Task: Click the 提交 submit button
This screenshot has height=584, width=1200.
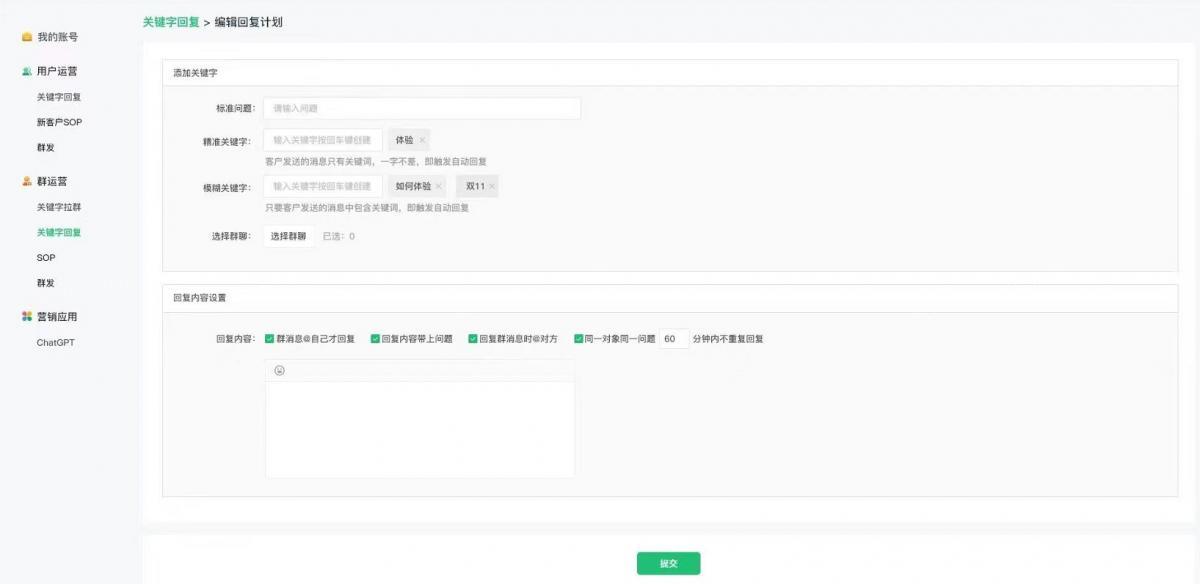Action: [x=669, y=563]
